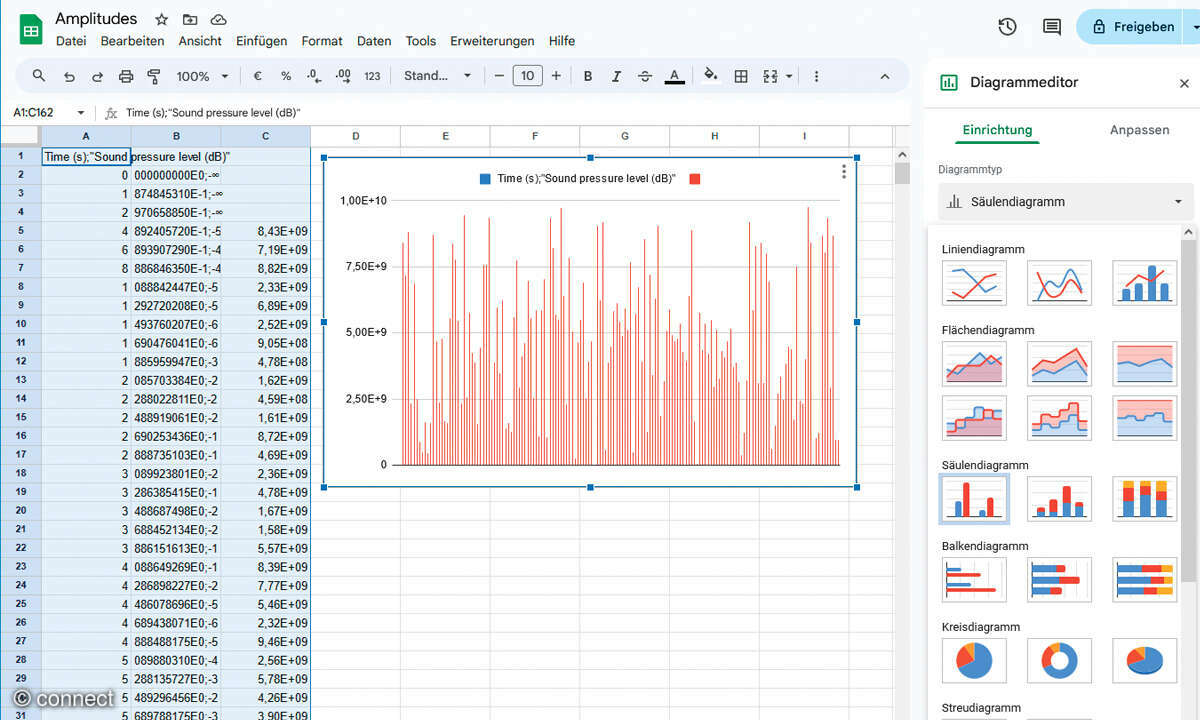Select 3D pie chart thumbnail

1145,661
